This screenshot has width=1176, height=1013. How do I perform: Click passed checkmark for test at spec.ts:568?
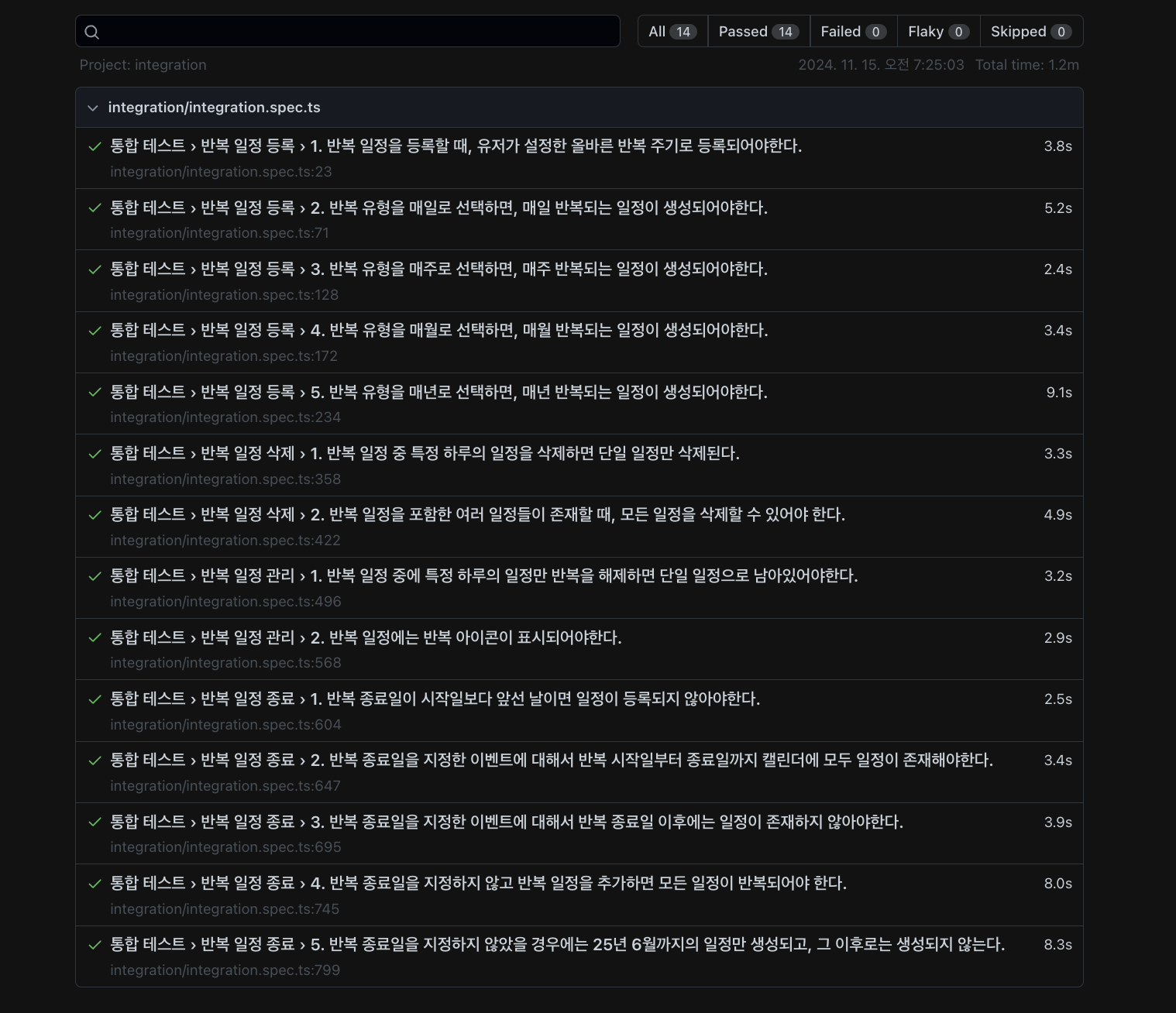tap(95, 637)
